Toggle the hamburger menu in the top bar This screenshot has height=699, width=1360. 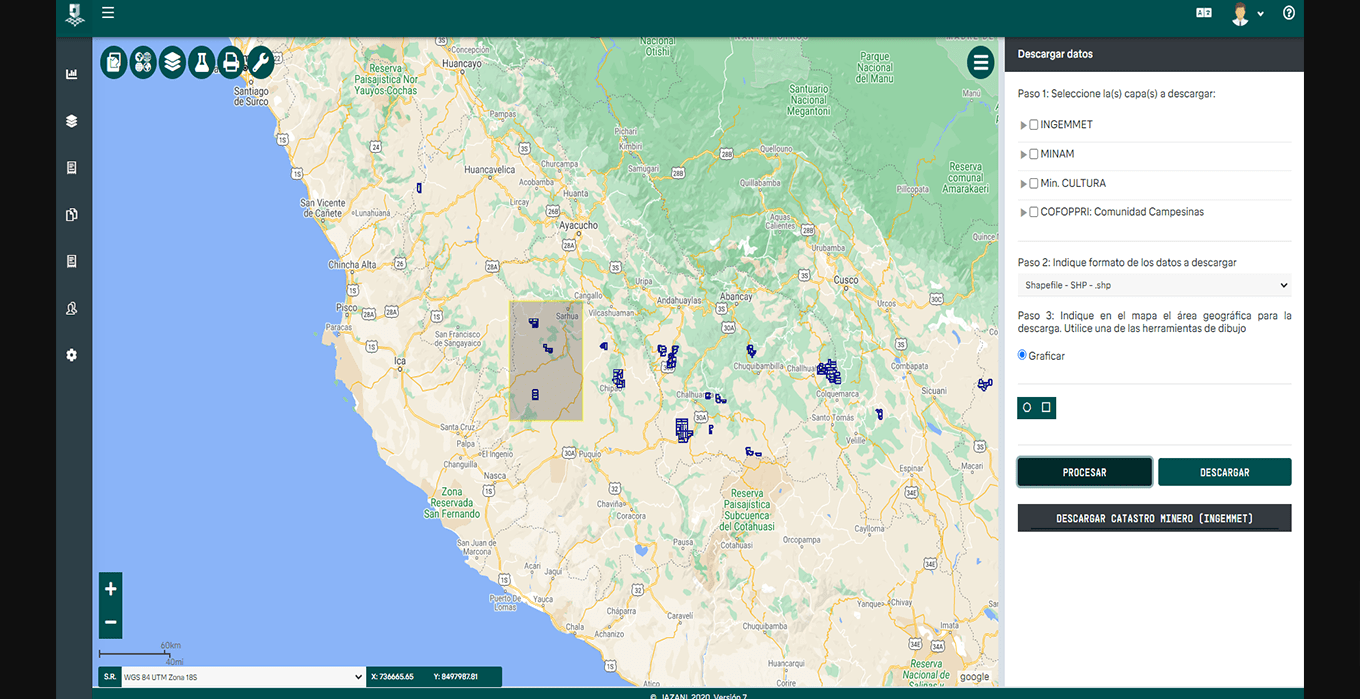pyautogui.click(x=108, y=13)
